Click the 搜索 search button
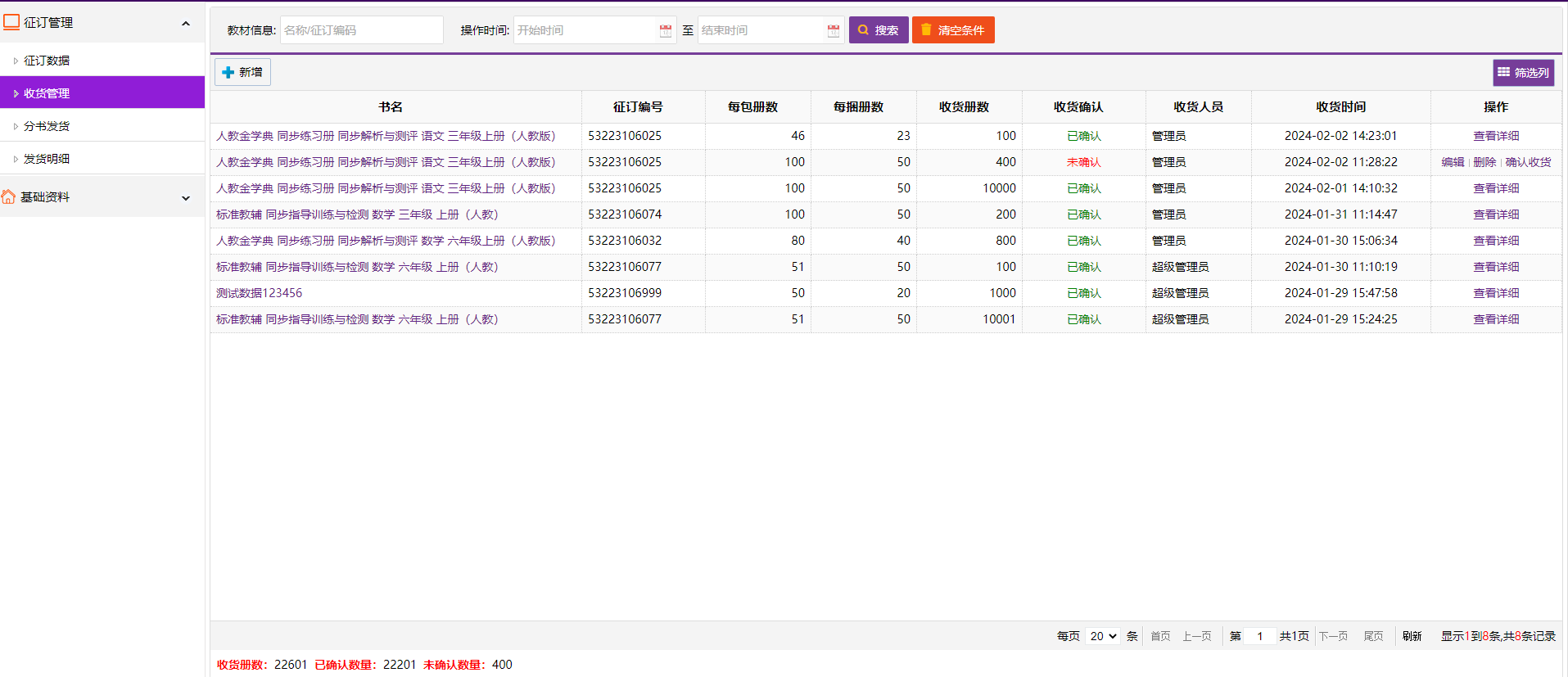 pos(879,29)
